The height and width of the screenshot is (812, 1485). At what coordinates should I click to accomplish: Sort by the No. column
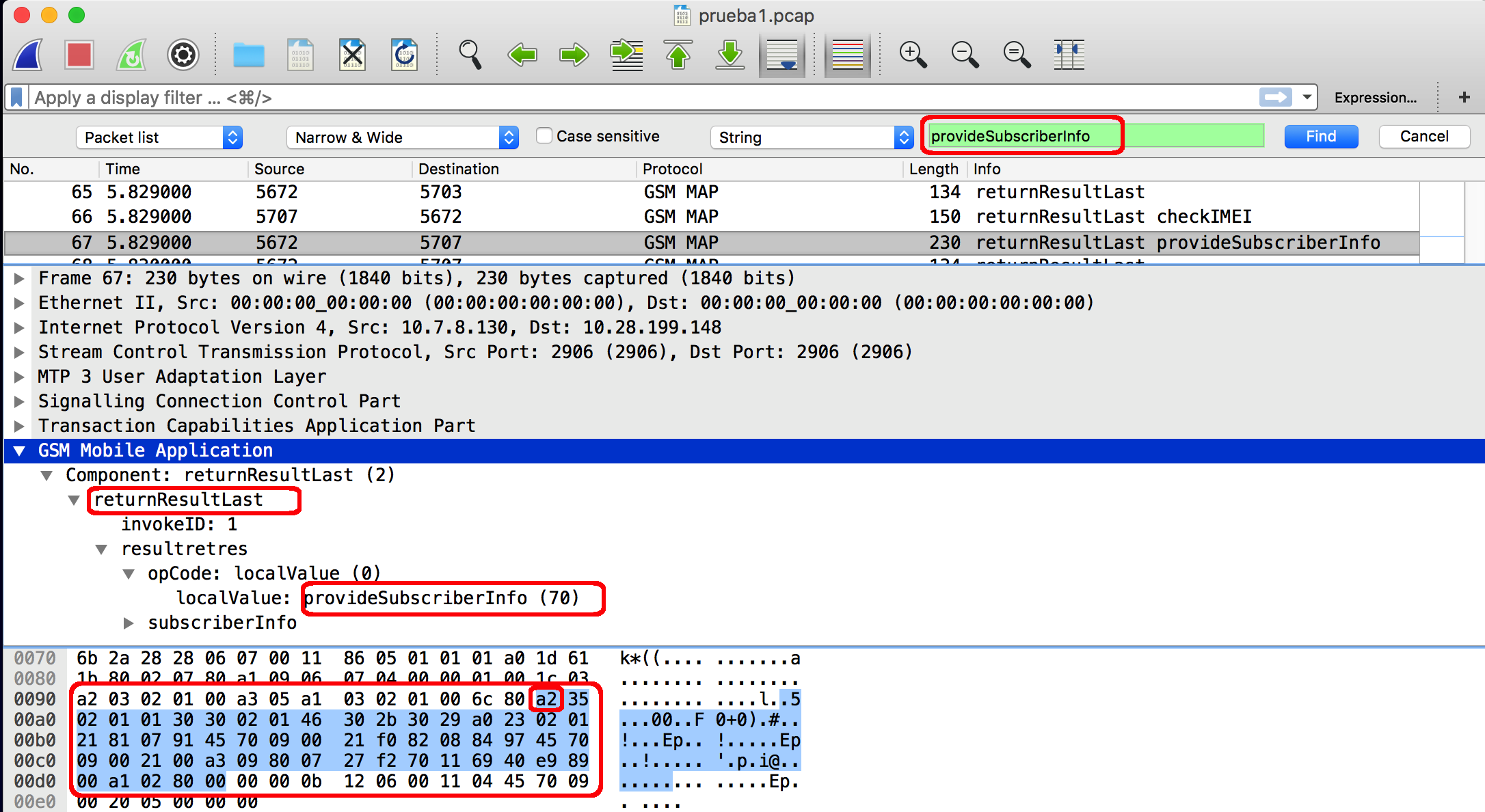[x=51, y=169]
